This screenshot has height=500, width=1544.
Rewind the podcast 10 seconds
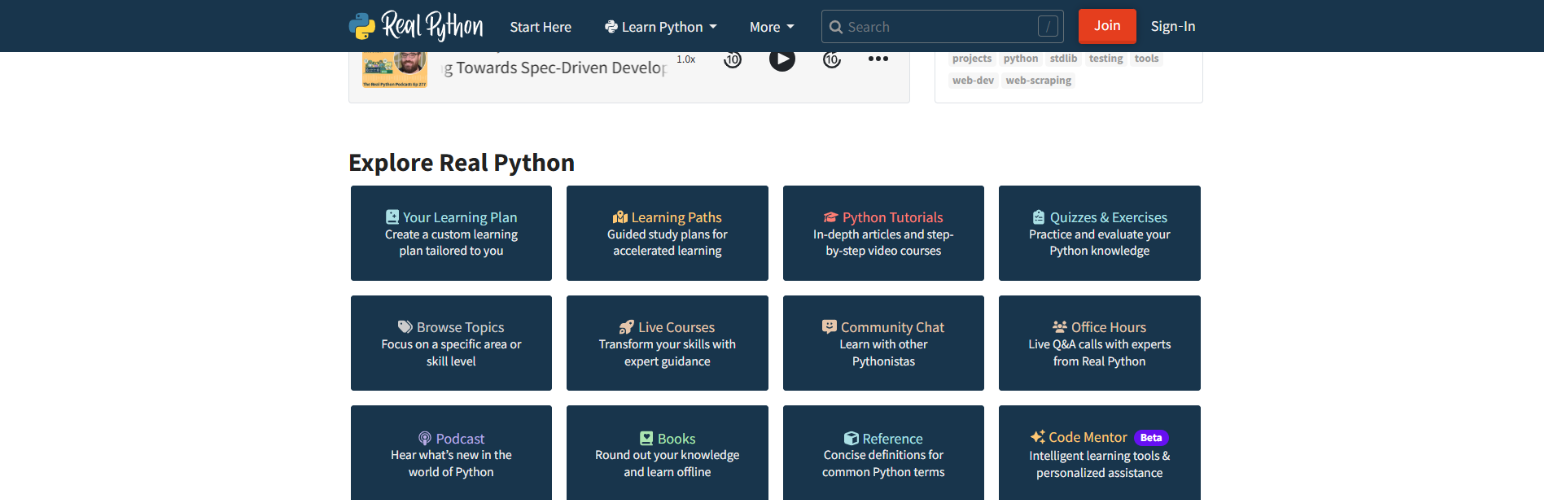(732, 59)
